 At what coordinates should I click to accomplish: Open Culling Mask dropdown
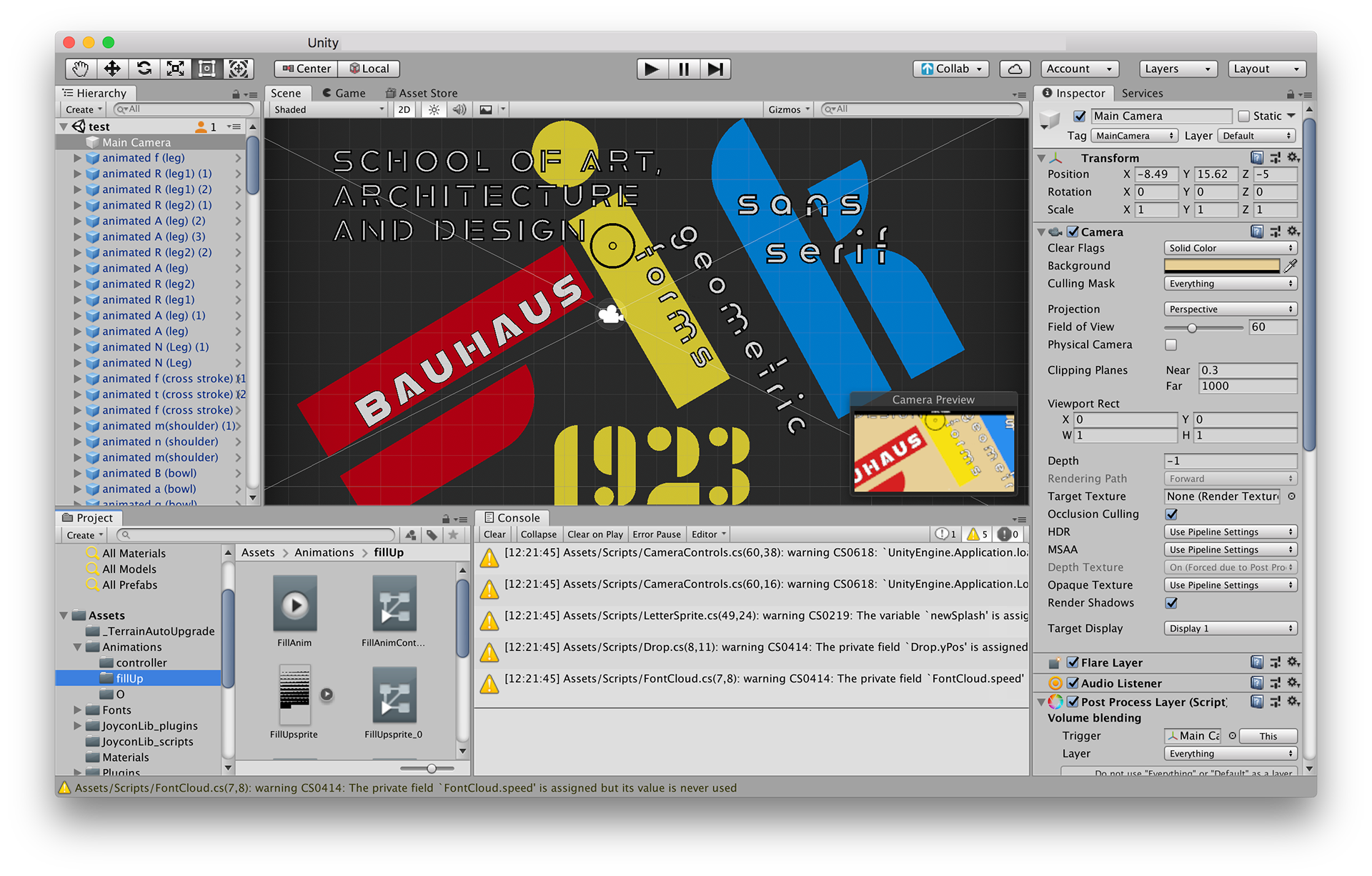point(1231,284)
